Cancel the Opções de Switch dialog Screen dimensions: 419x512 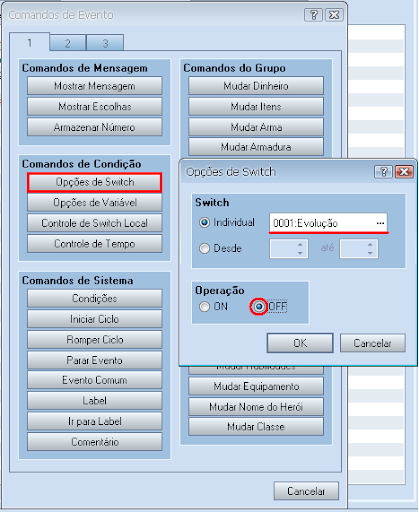click(x=373, y=343)
